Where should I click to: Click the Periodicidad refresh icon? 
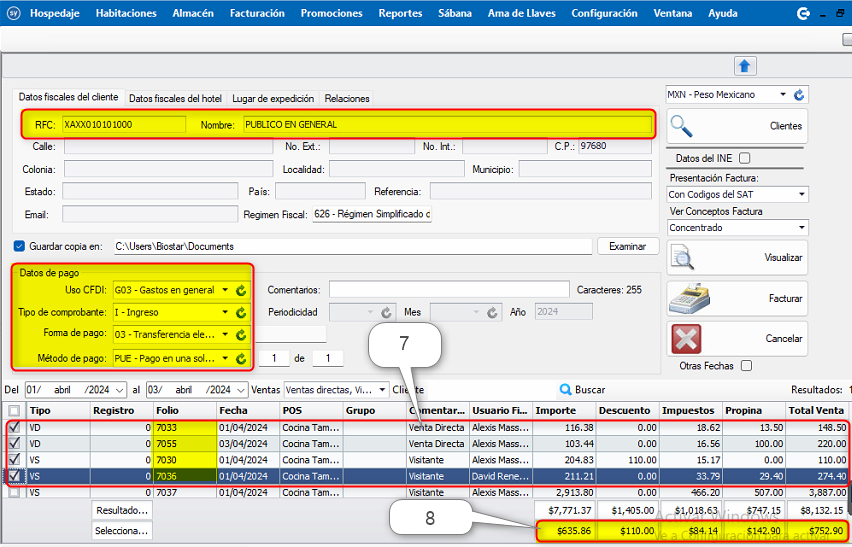(386, 312)
